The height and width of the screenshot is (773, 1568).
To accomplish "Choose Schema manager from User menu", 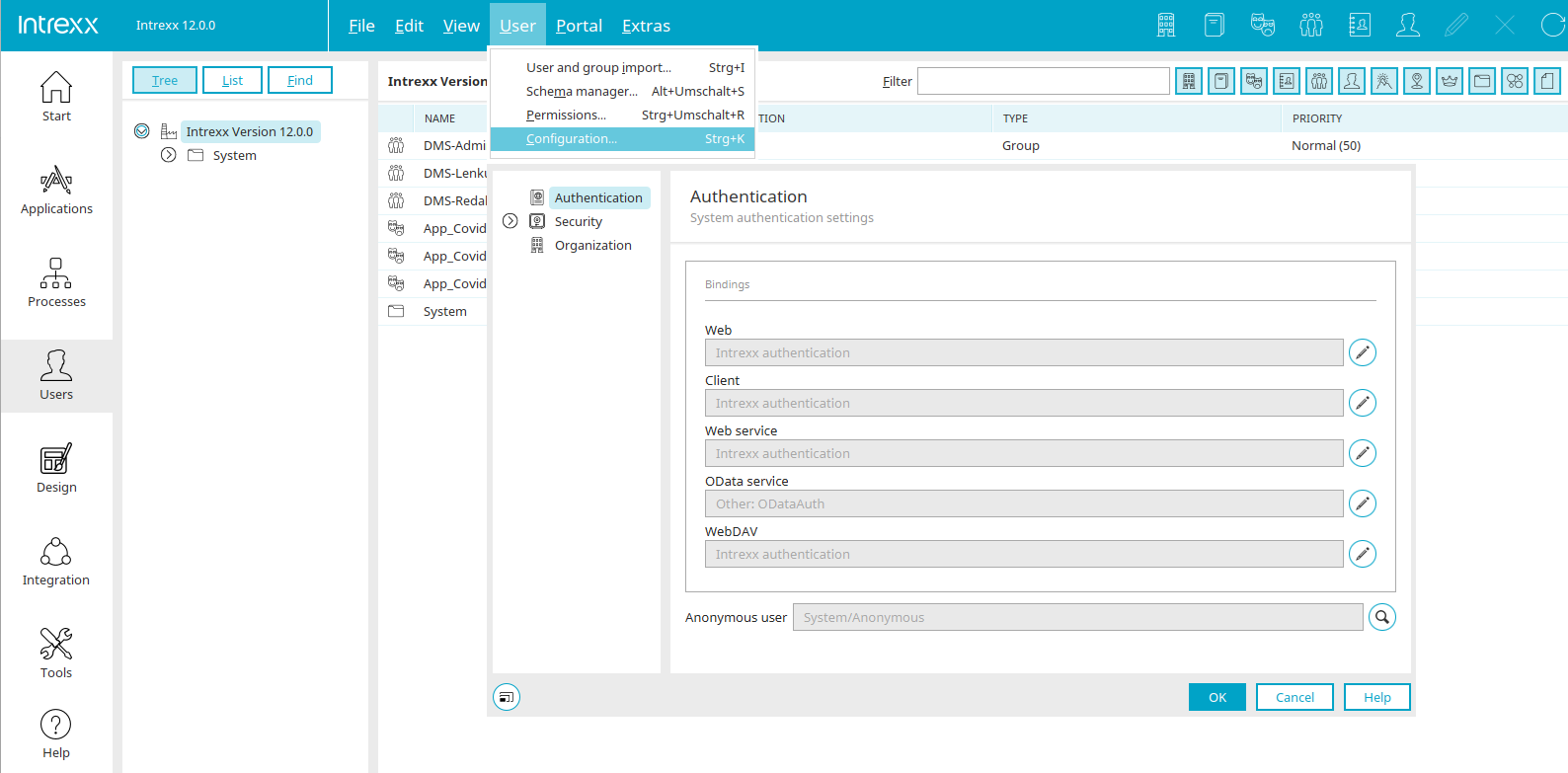I will point(623,91).
